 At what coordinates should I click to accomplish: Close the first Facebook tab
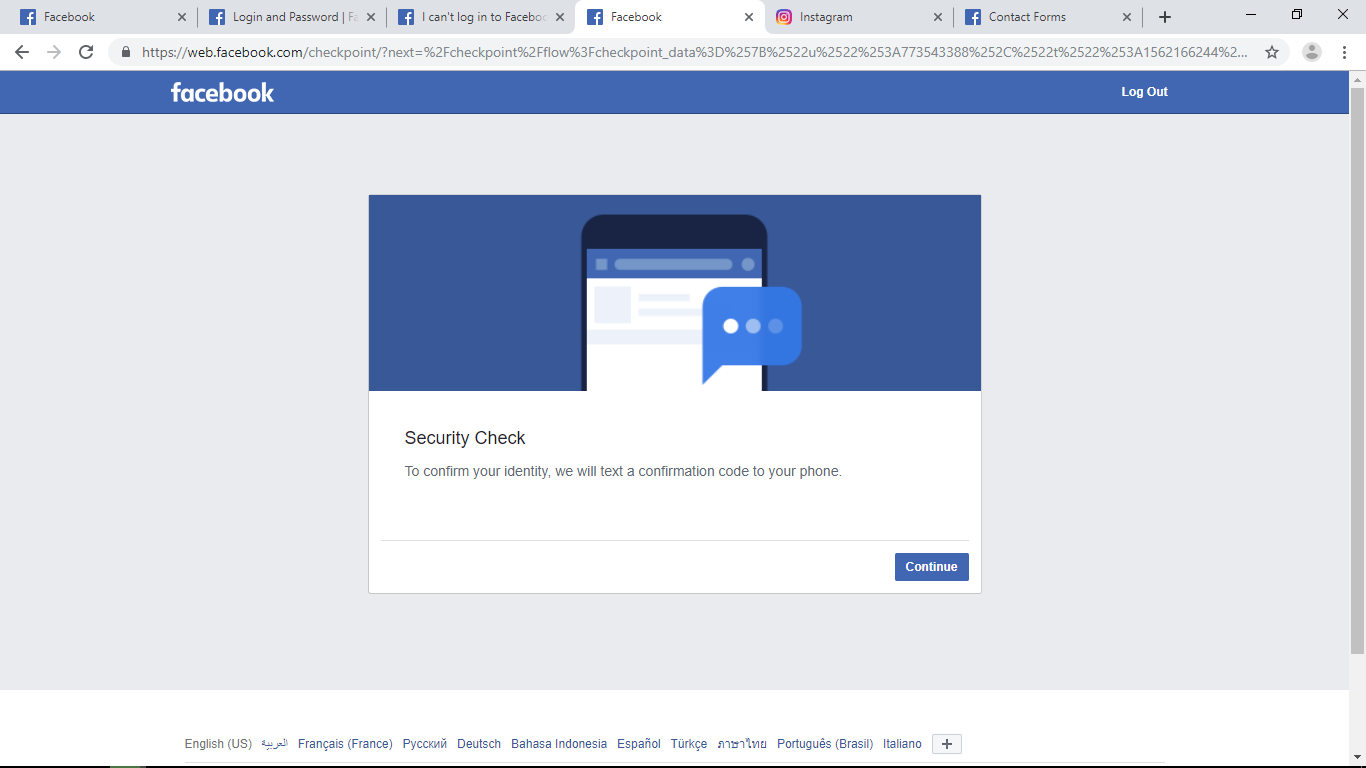[x=181, y=17]
